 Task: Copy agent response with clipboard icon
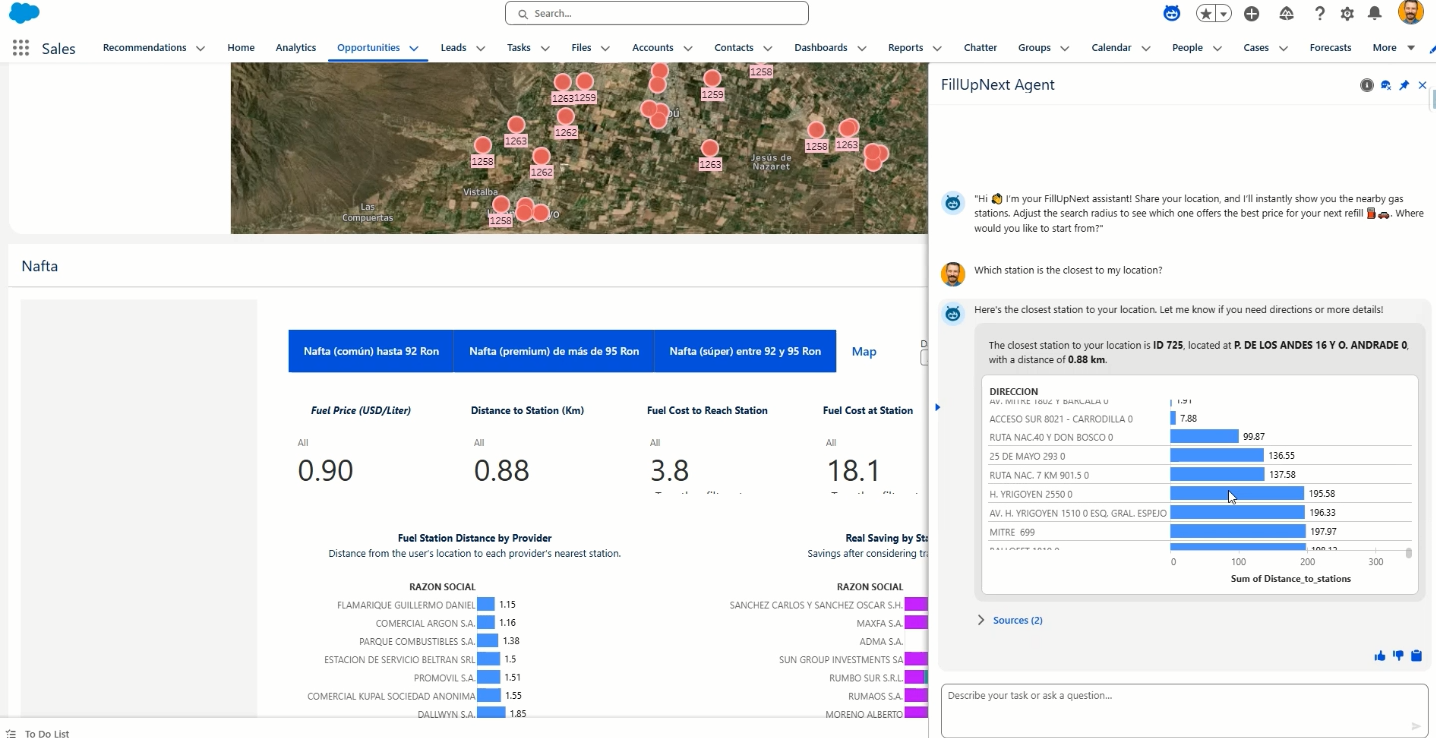1416,656
